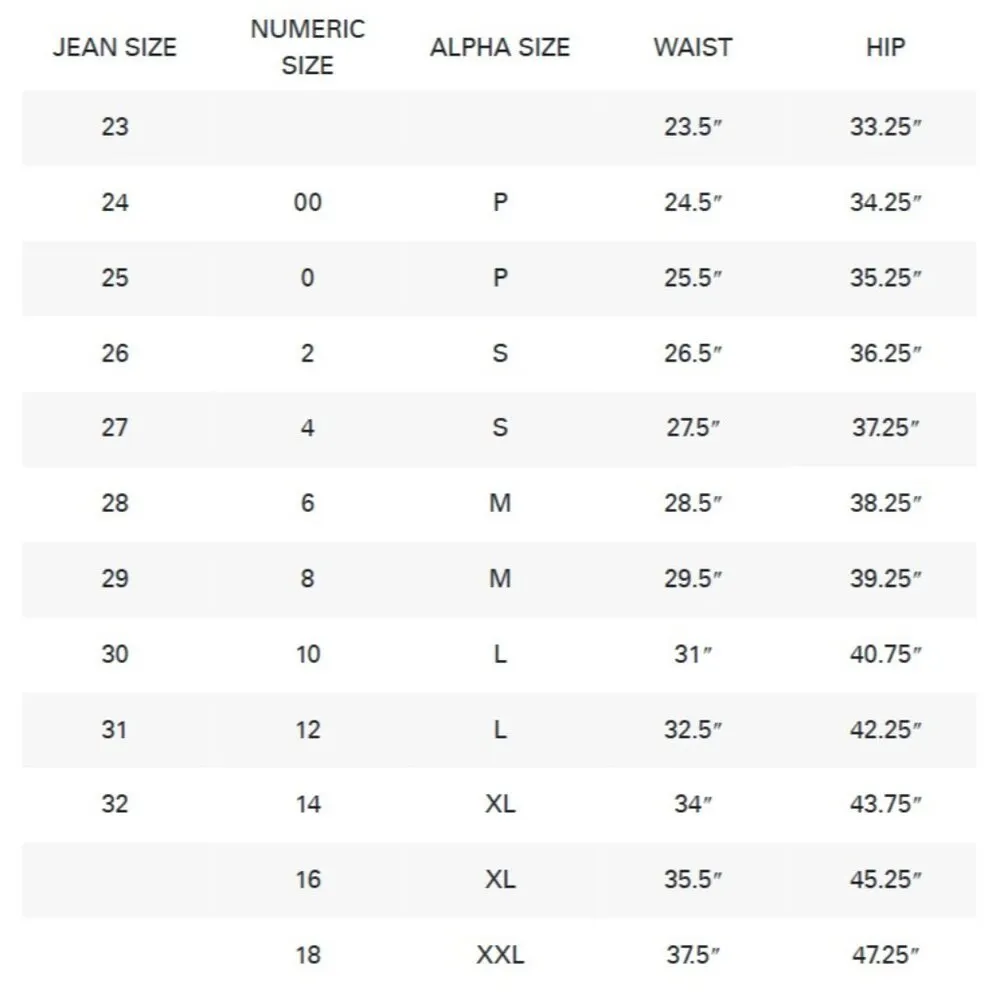1000x1000 pixels.
Task: Click hip measurement 47.25″ cell
Action: pos(885,955)
